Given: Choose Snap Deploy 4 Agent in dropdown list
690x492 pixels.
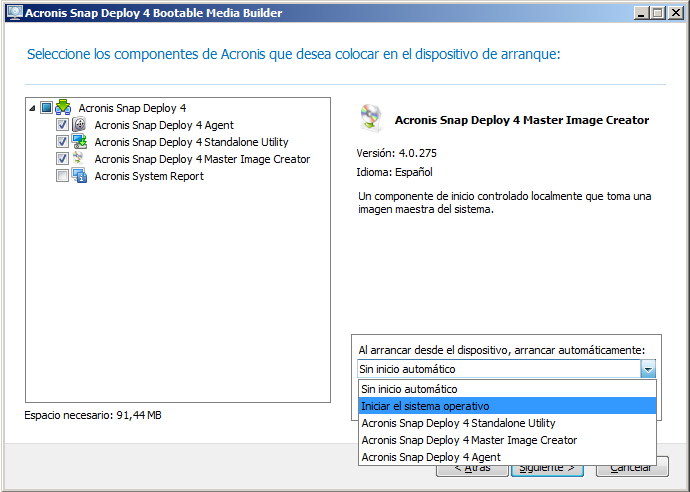Looking at the screenshot, I should coord(507,457).
